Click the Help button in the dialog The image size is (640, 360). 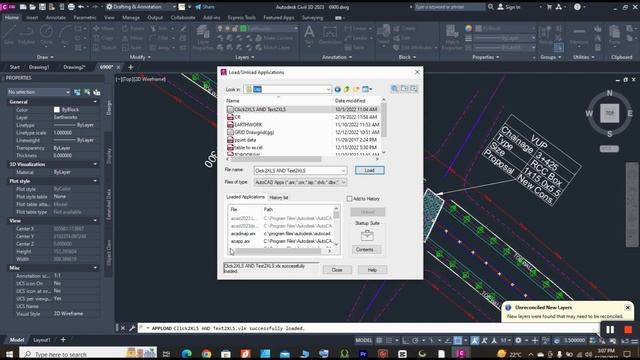click(x=372, y=270)
